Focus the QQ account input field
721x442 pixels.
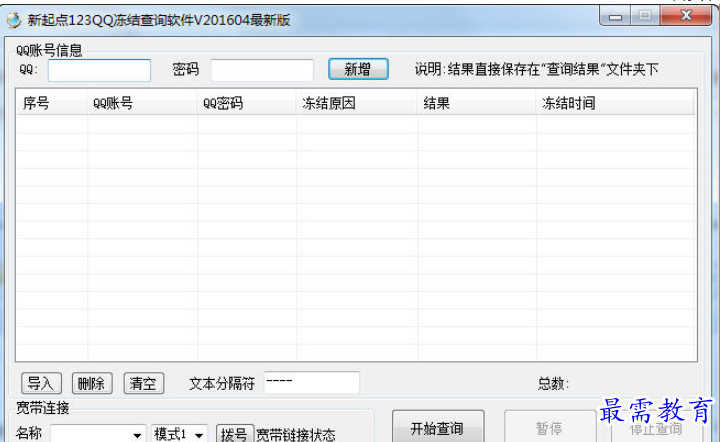[99, 70]
